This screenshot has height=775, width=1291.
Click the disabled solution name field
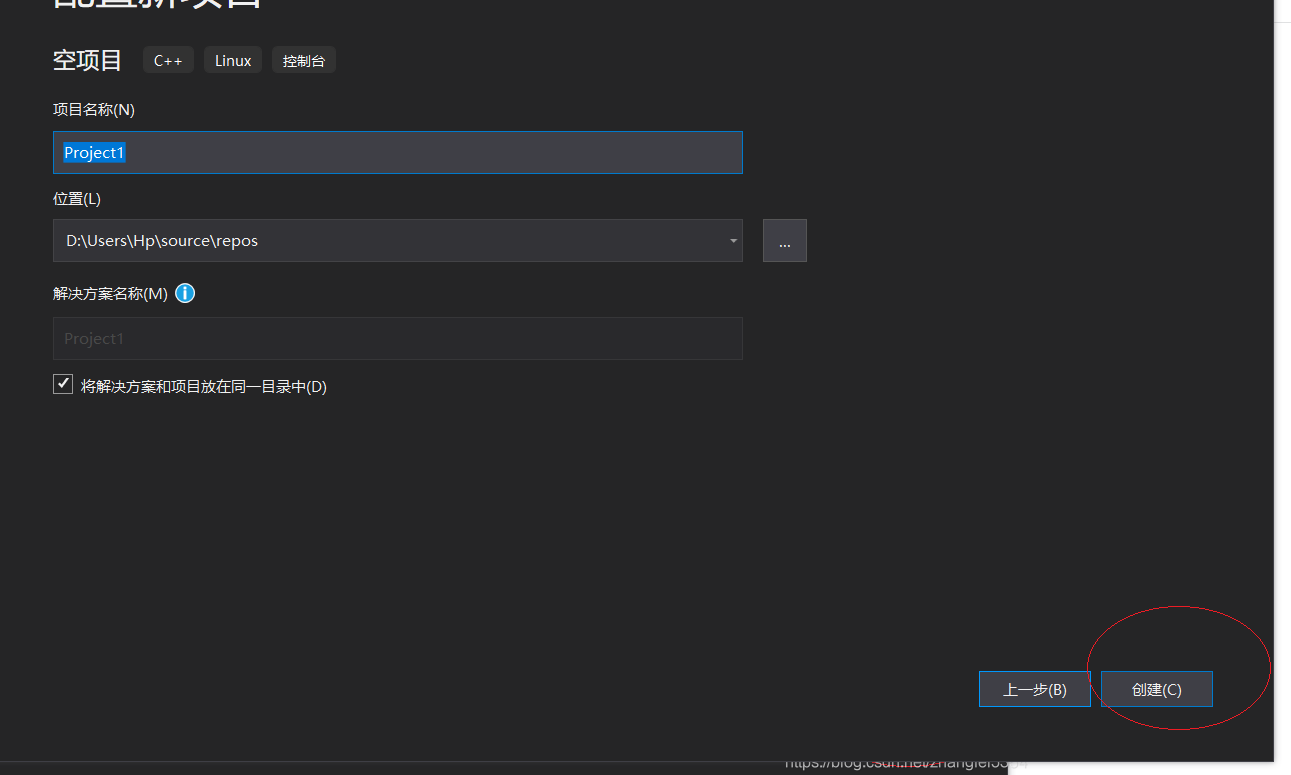pyautogui.click(x=398, y=339)
